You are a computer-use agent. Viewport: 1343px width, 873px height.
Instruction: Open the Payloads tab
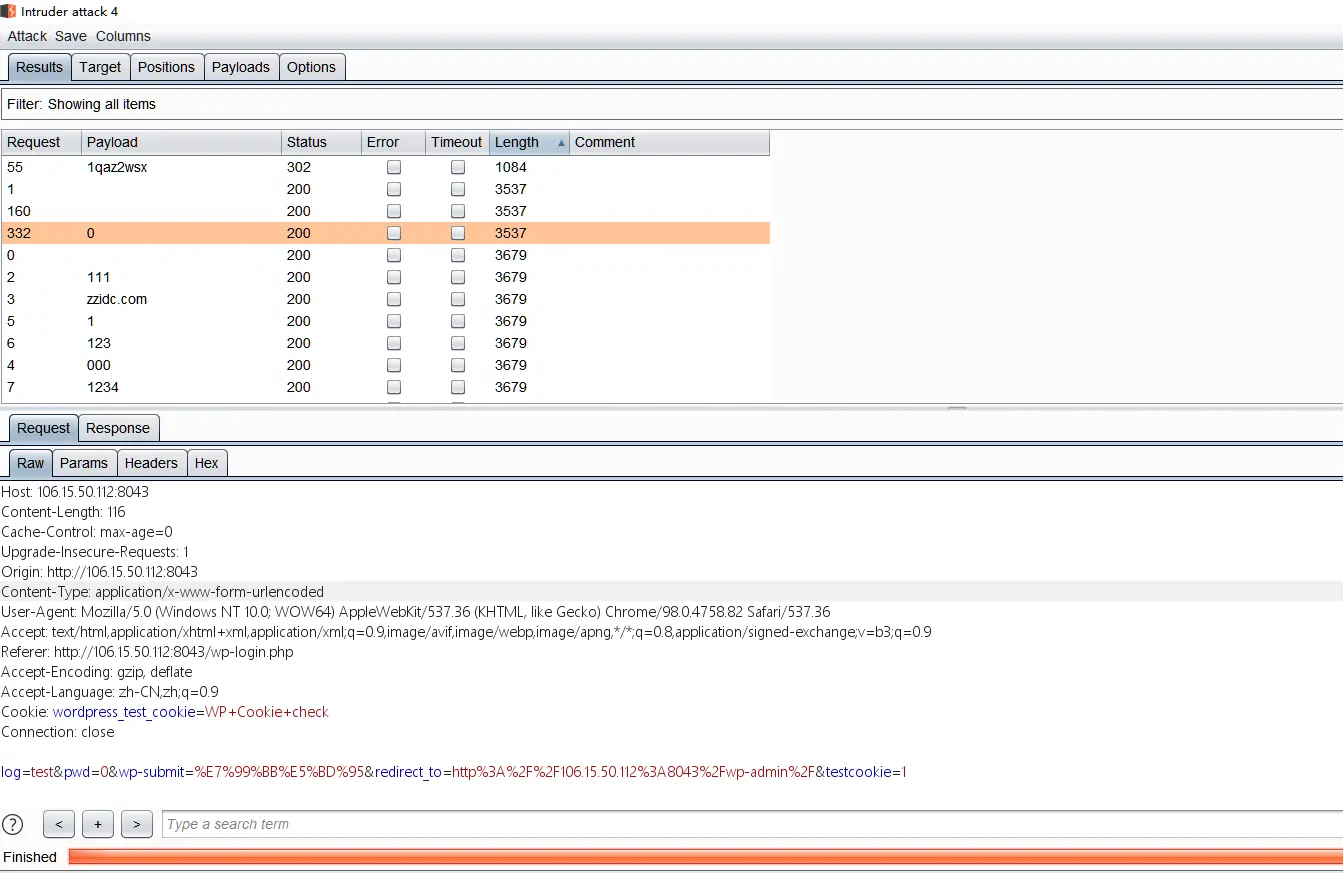click(241, 67)
